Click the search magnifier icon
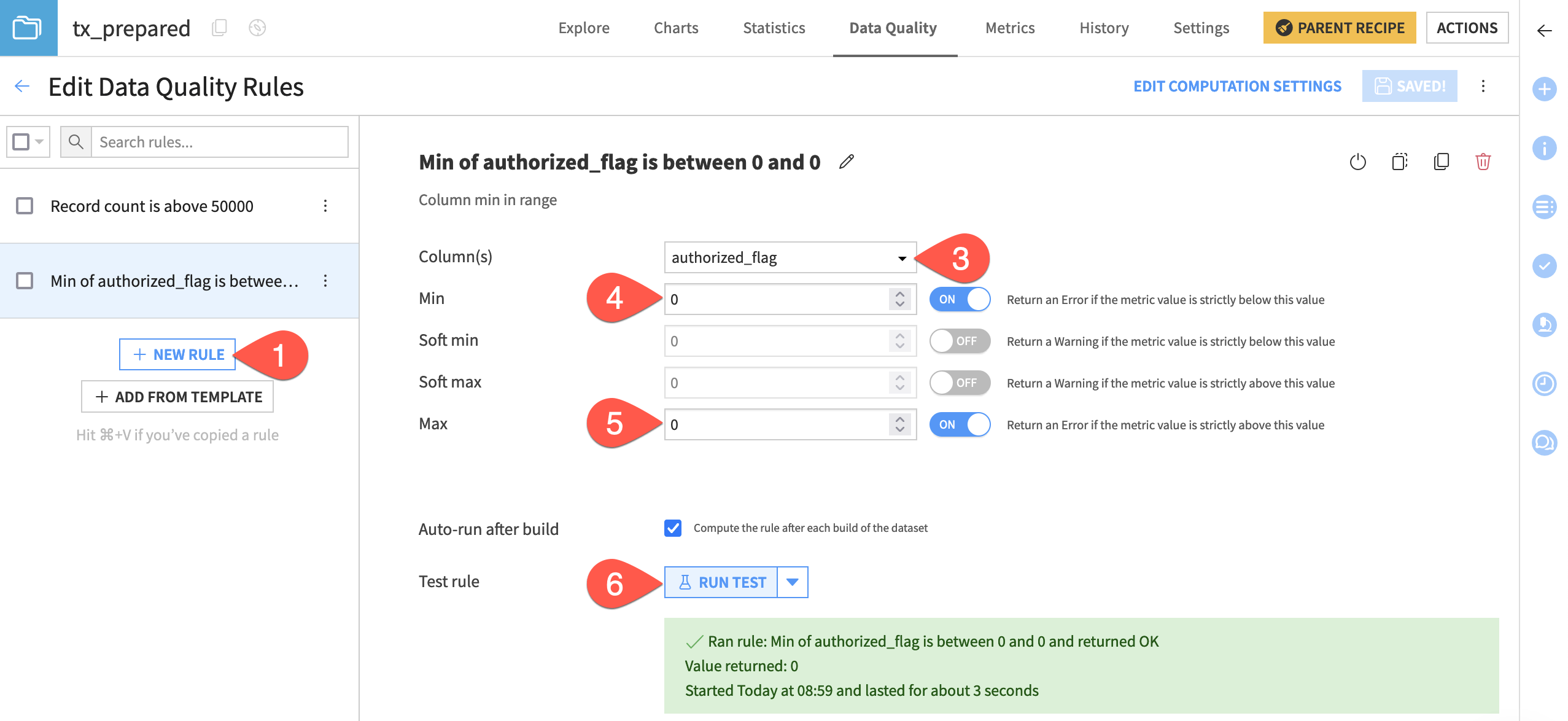Image resolution: width=1568 pixels, height=721 pixels. point(76,142)
